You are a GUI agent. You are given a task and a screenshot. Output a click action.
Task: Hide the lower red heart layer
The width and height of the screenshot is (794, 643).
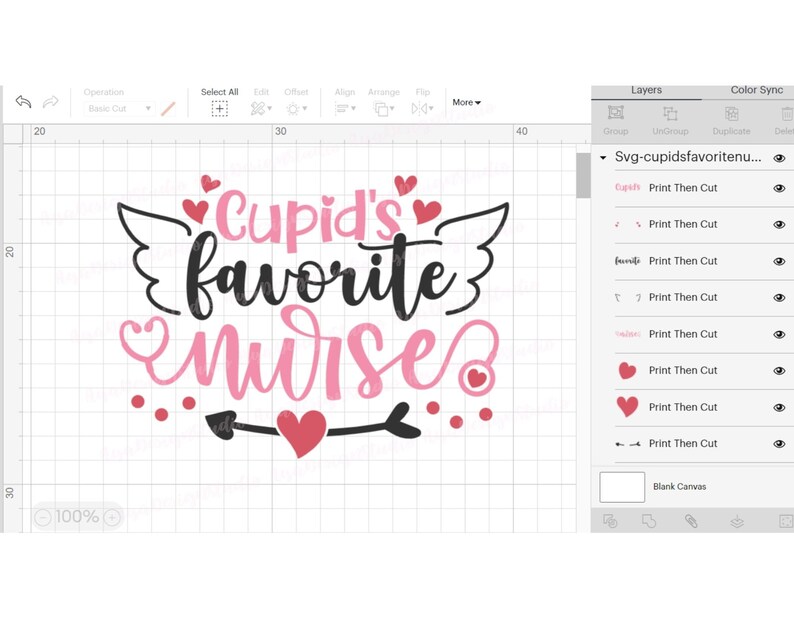[779, 408]
